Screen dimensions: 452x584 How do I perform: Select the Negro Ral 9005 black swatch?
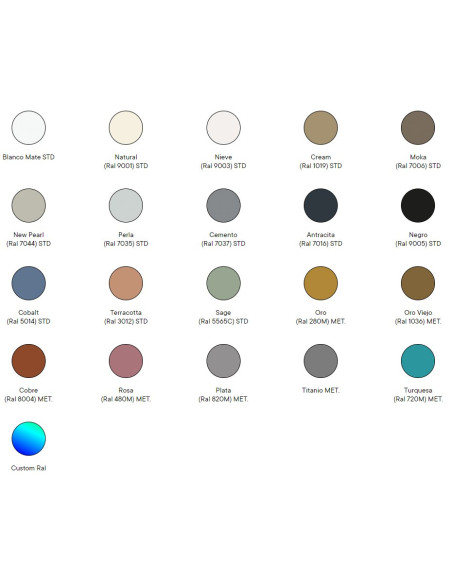418,206
